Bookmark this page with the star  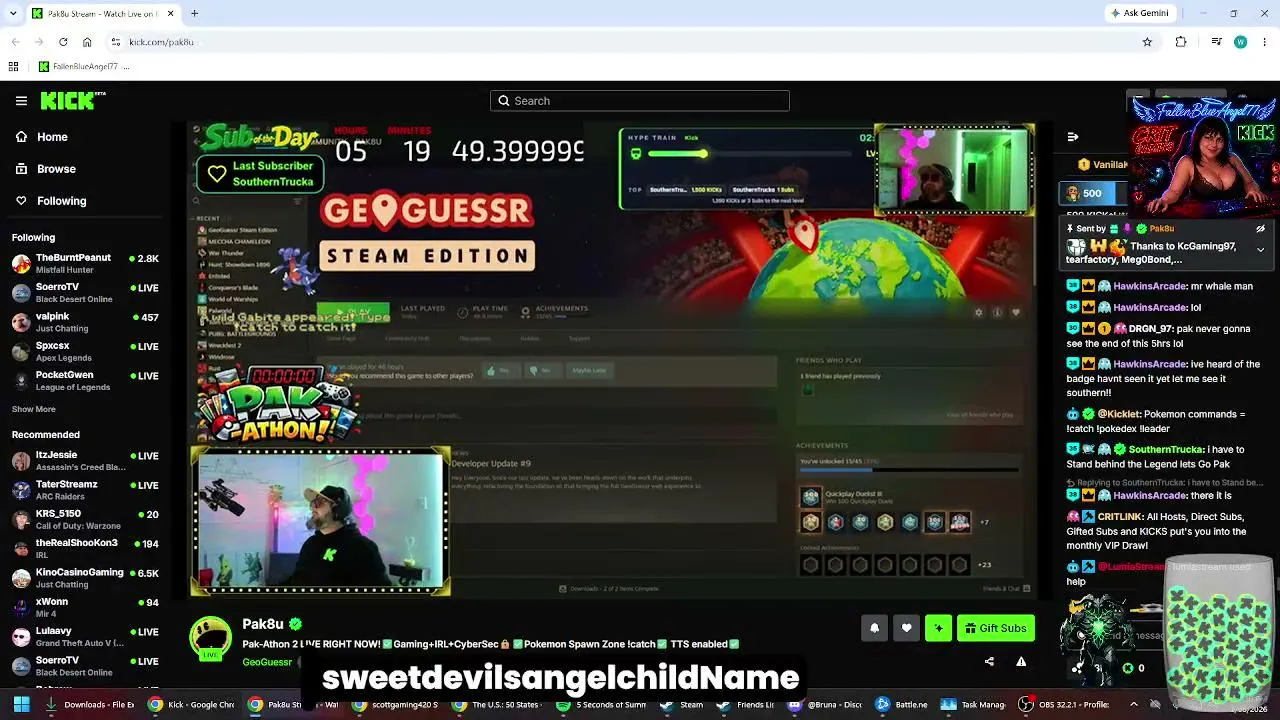(x=1147, y=42)
